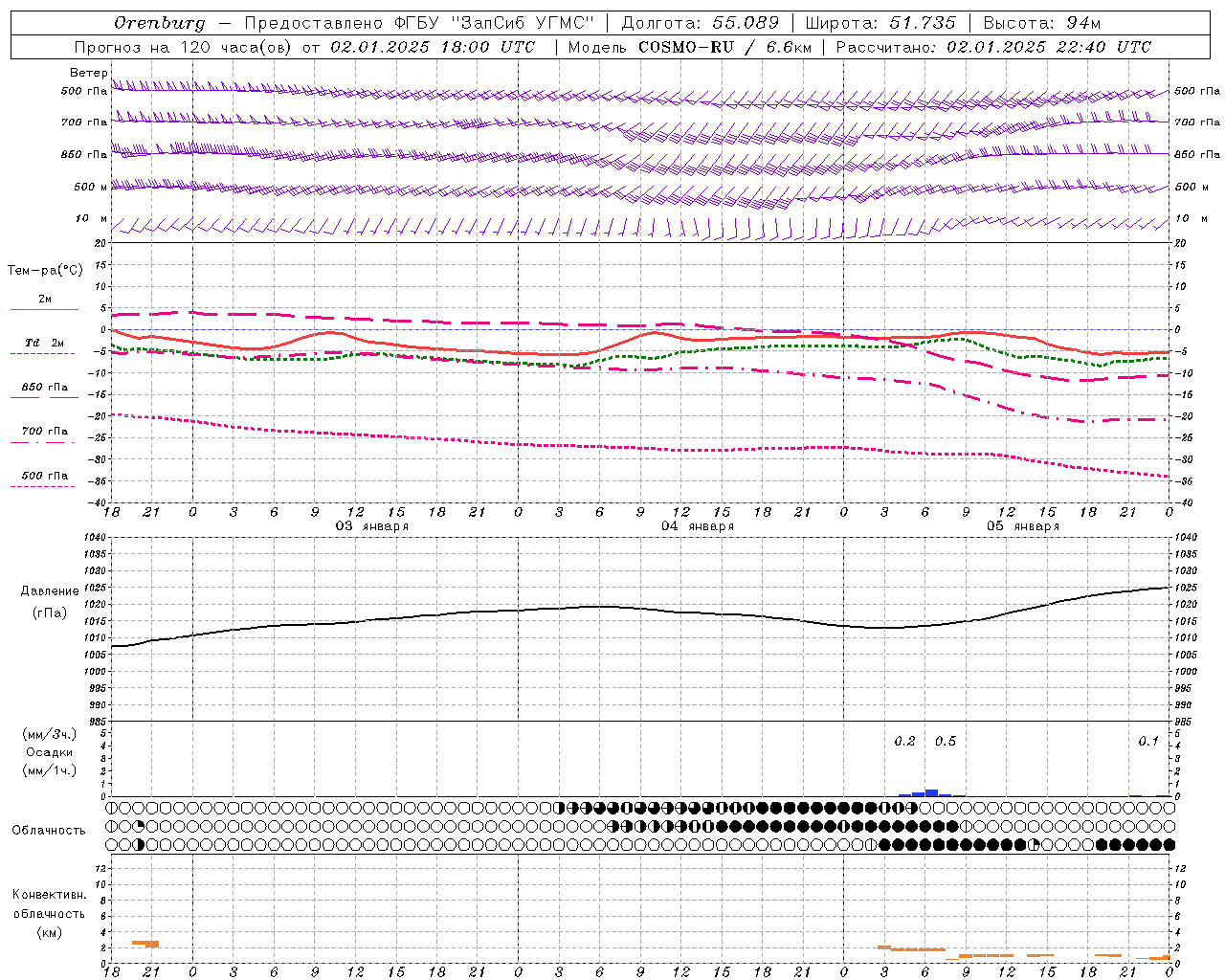Click the Конвективн. panel label
The width and height of the screenshot is (1225, 980).
click(x=50, y=895)
